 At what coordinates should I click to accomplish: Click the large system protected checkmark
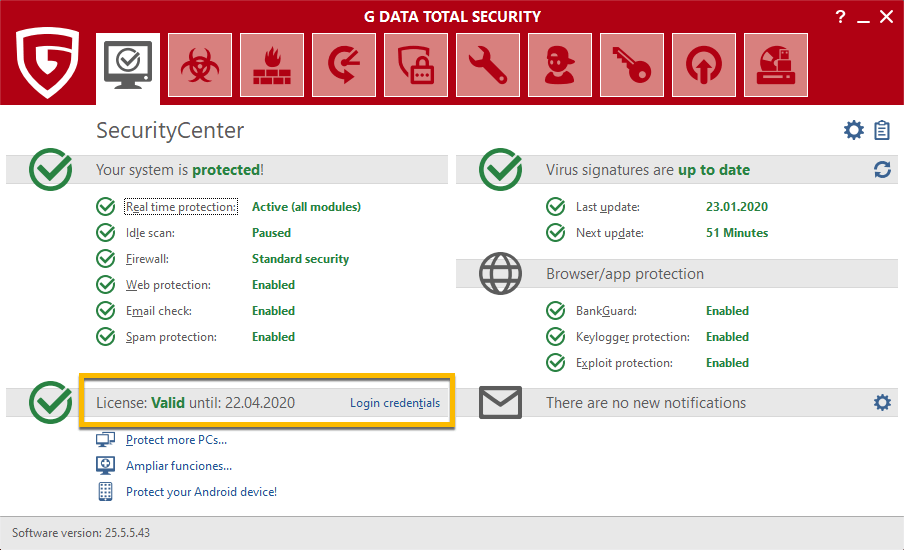pos(51,169)
